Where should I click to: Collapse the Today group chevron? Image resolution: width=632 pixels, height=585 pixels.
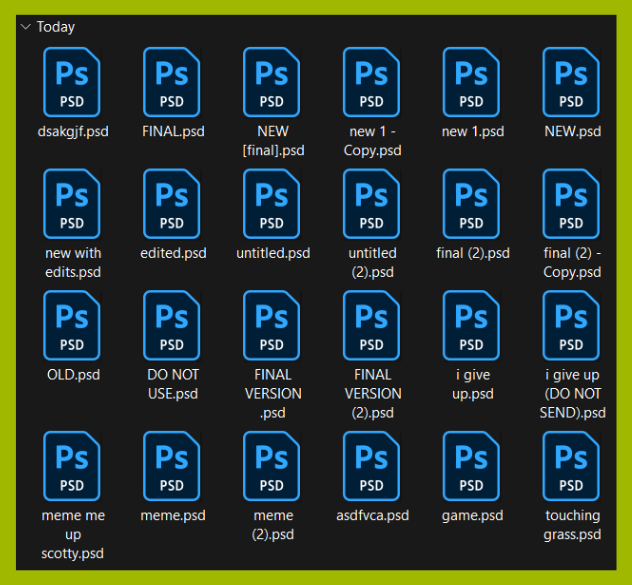26,27
